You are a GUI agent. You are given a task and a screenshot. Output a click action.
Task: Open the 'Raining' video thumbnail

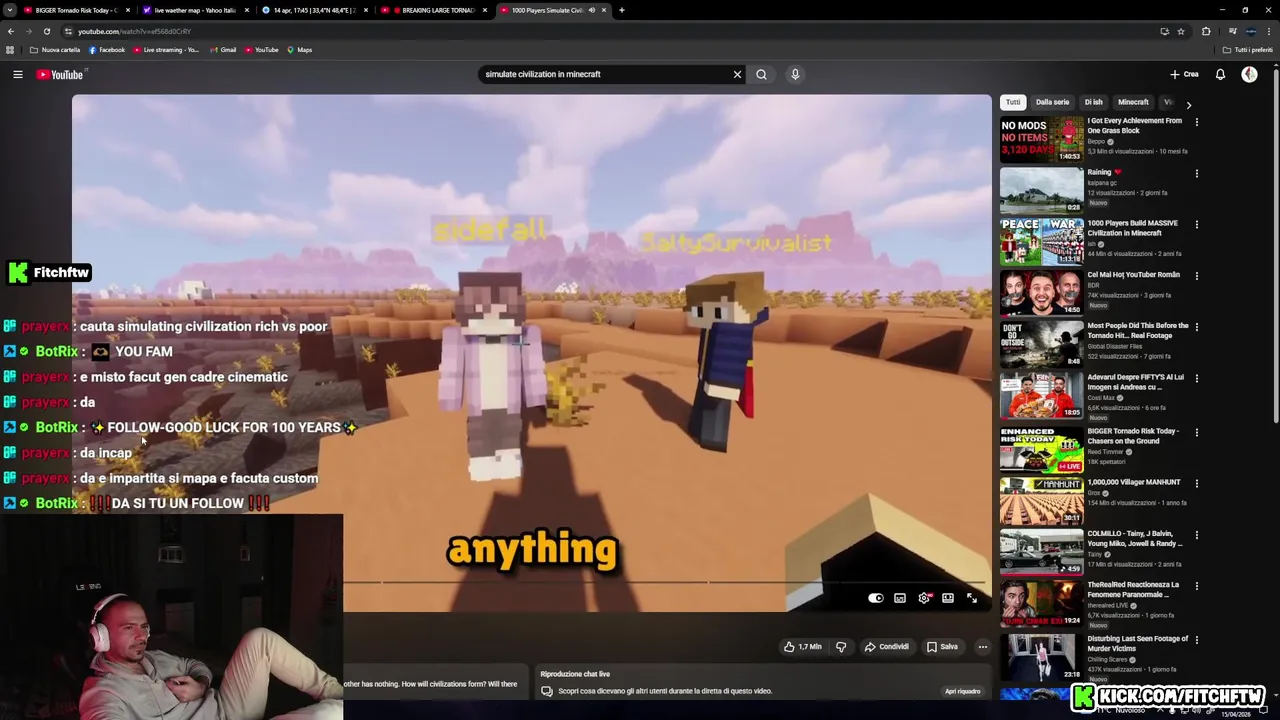coord(1041,190)
